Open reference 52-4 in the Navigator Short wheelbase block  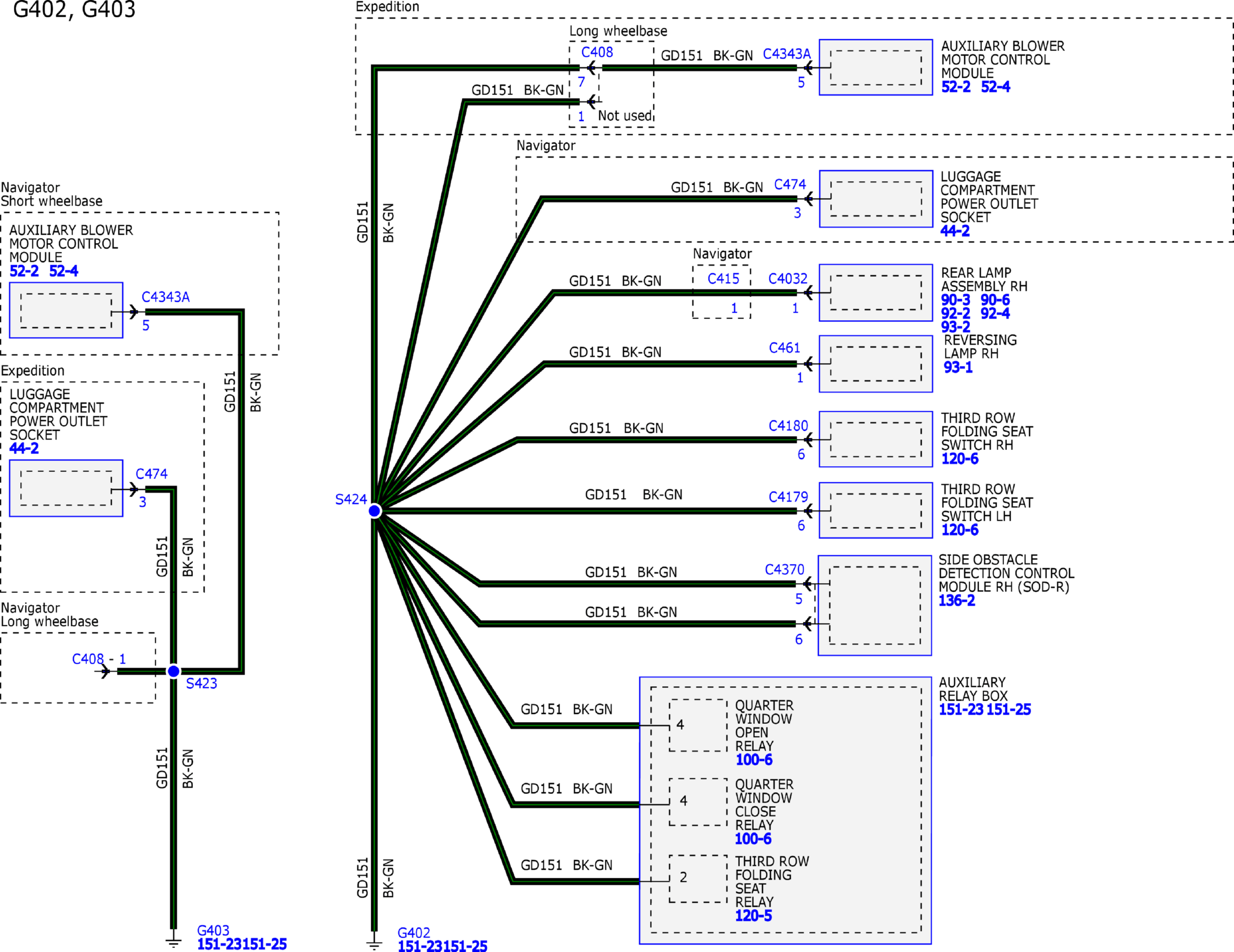coord(64,271)
